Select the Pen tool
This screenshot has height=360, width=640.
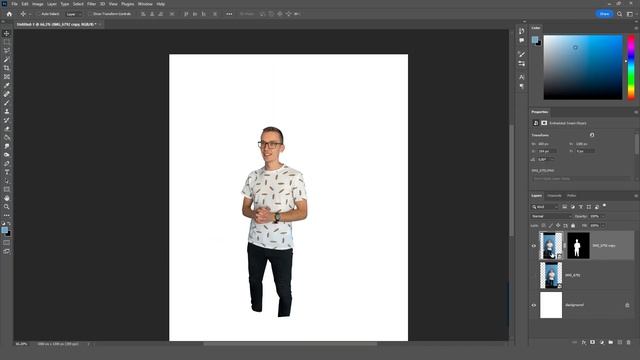[7, 163]
